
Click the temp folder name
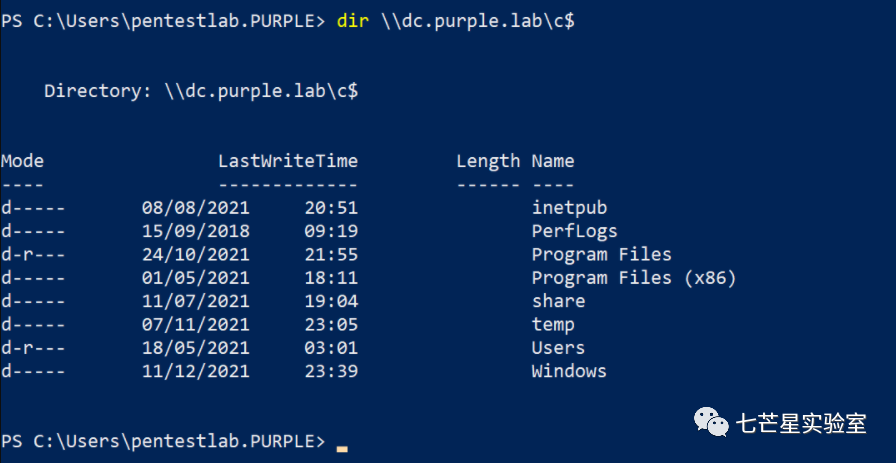pos(553,325)
